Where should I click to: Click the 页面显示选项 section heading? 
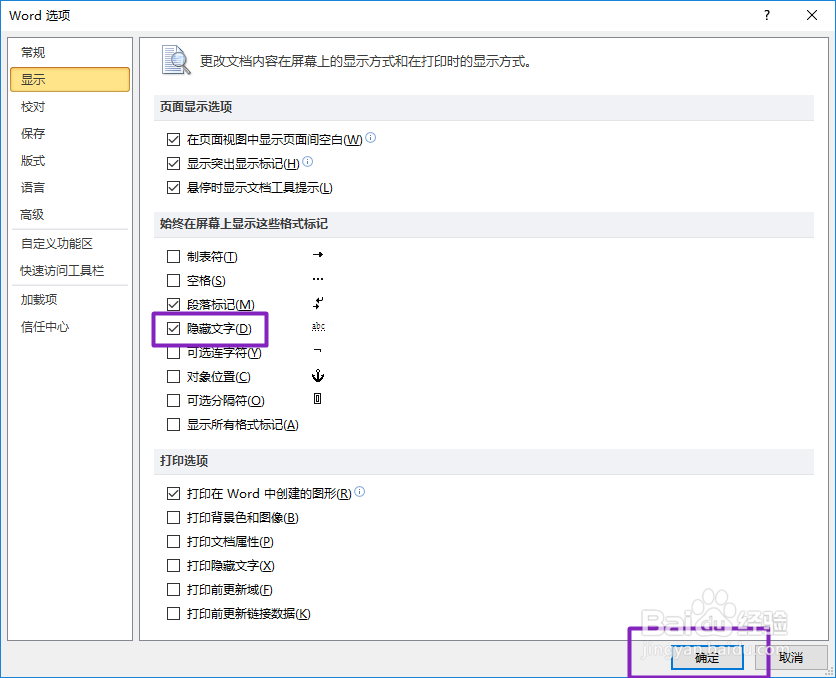tap(196, 107)
